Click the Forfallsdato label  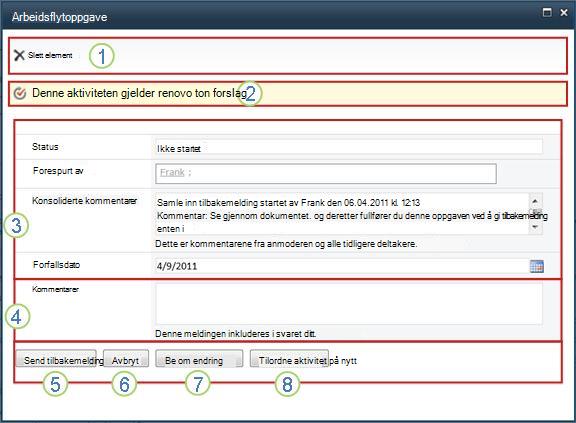point(56,265)
